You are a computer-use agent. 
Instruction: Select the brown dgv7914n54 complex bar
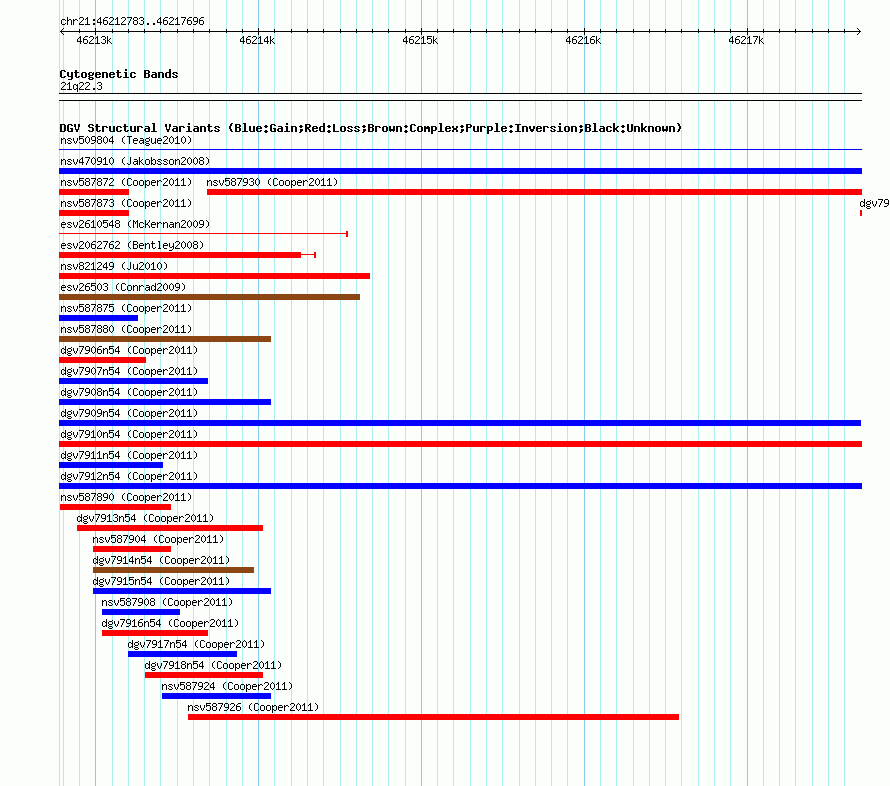click(174, 570)
